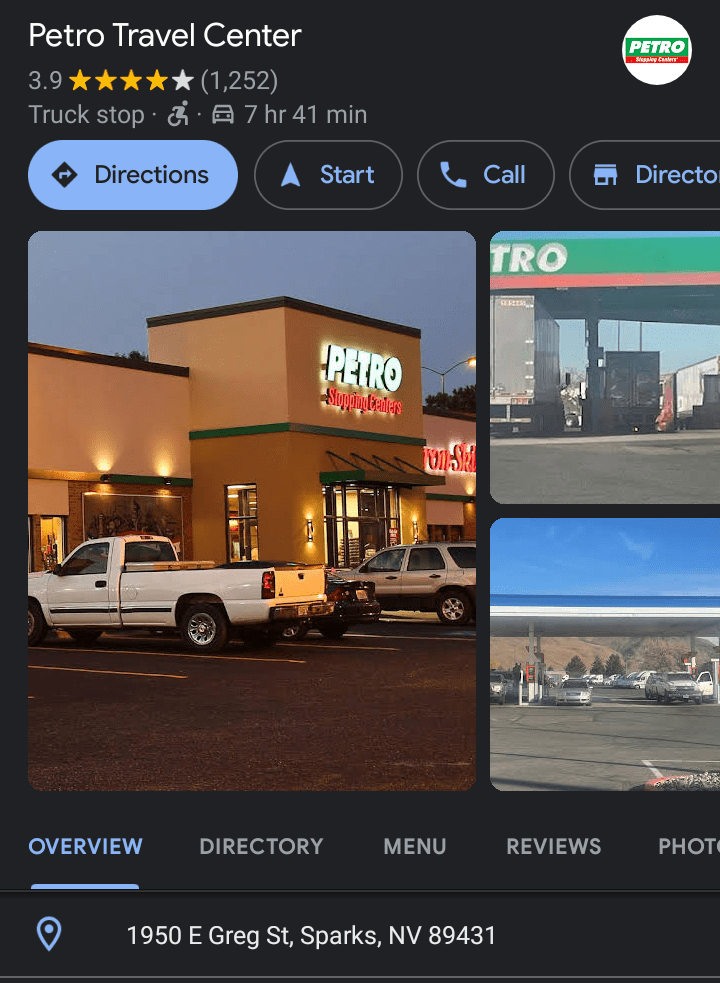Click the diamond arrow icon in Directions
This screenshot has height=983, width=720.
(64, 175)
